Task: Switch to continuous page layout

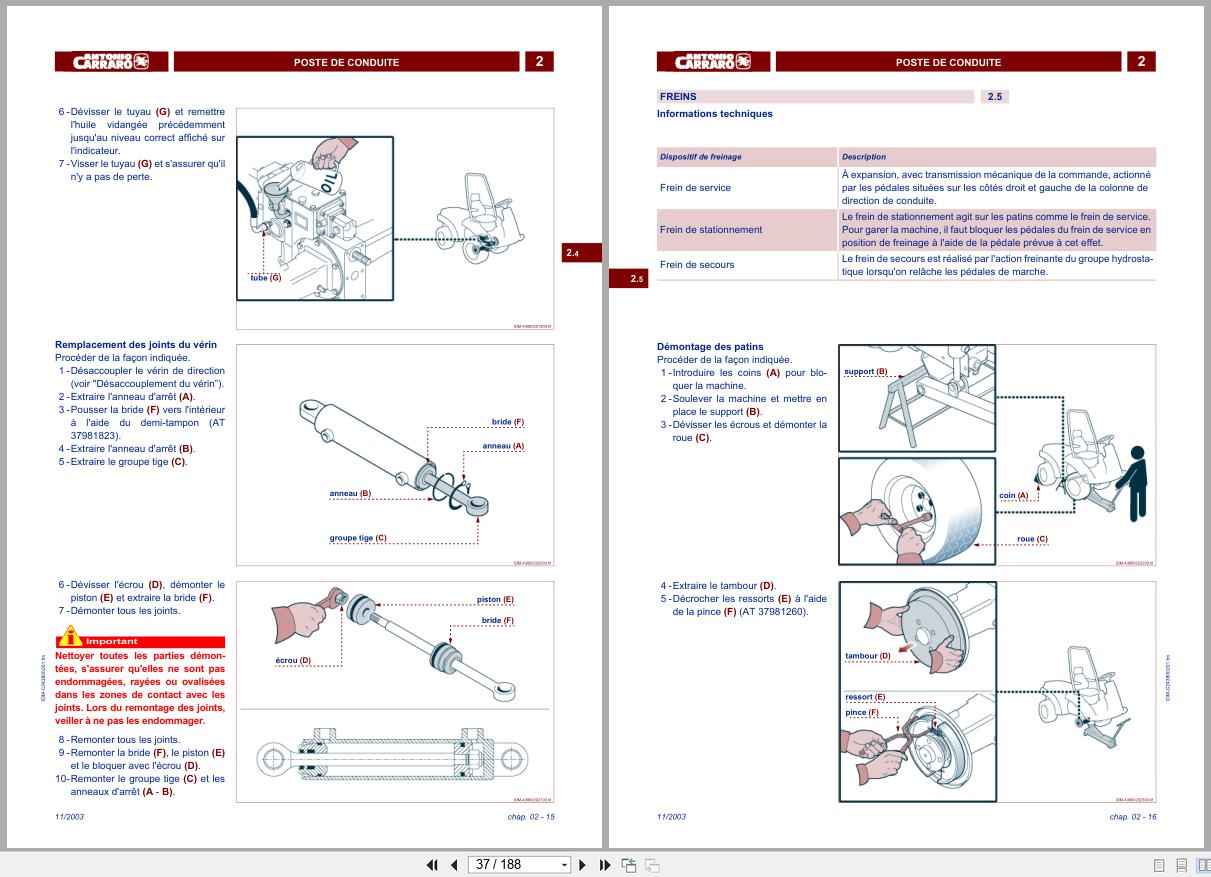Action: point(1181,865)
